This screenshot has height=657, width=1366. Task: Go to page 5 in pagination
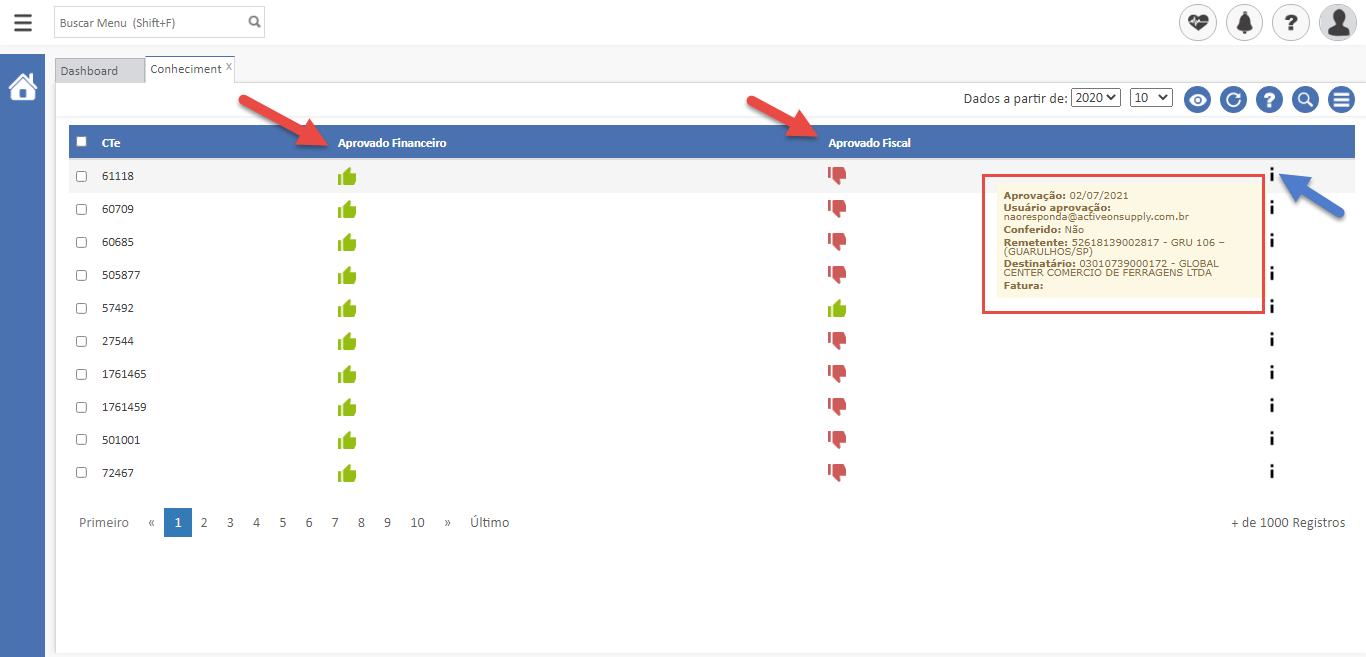(x=282, y=522)
